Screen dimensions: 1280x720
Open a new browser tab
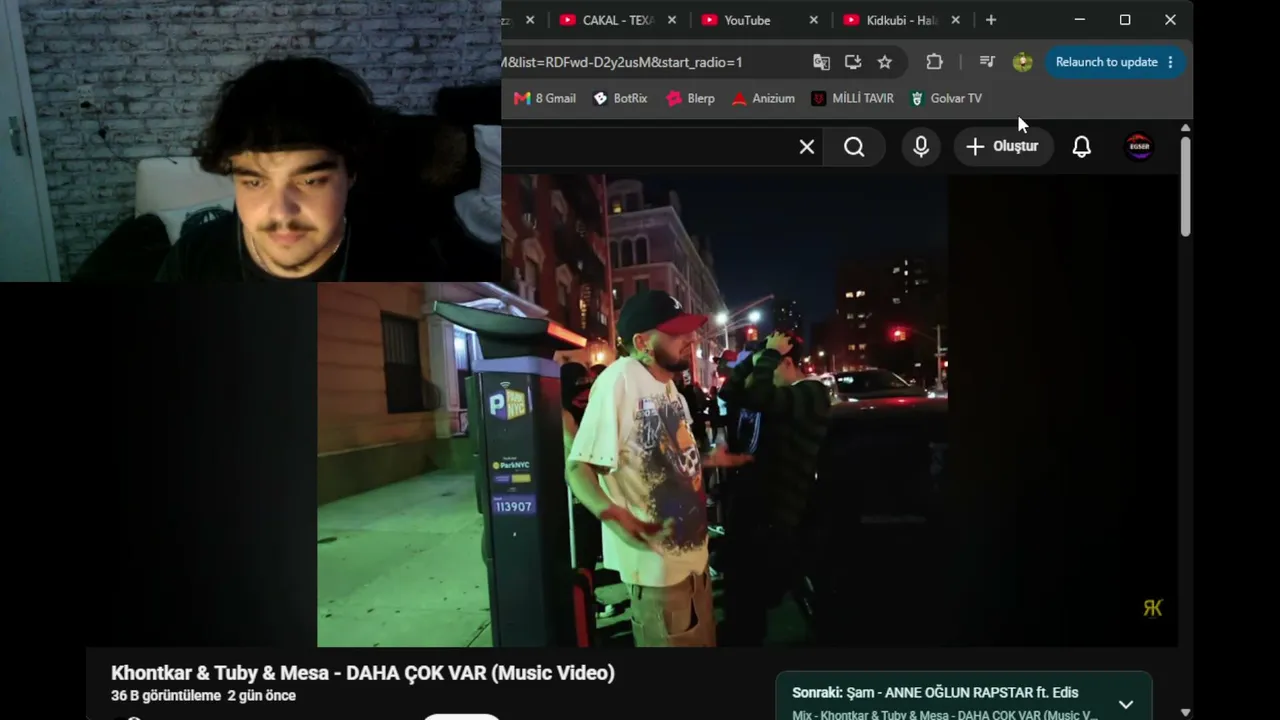point(991,20)
